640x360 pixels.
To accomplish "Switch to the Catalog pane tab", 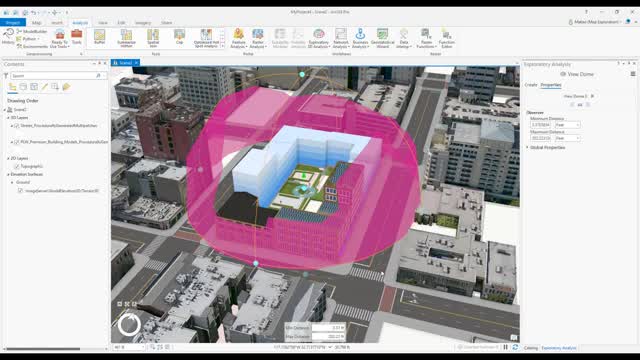I will click(x=531, y=348).
